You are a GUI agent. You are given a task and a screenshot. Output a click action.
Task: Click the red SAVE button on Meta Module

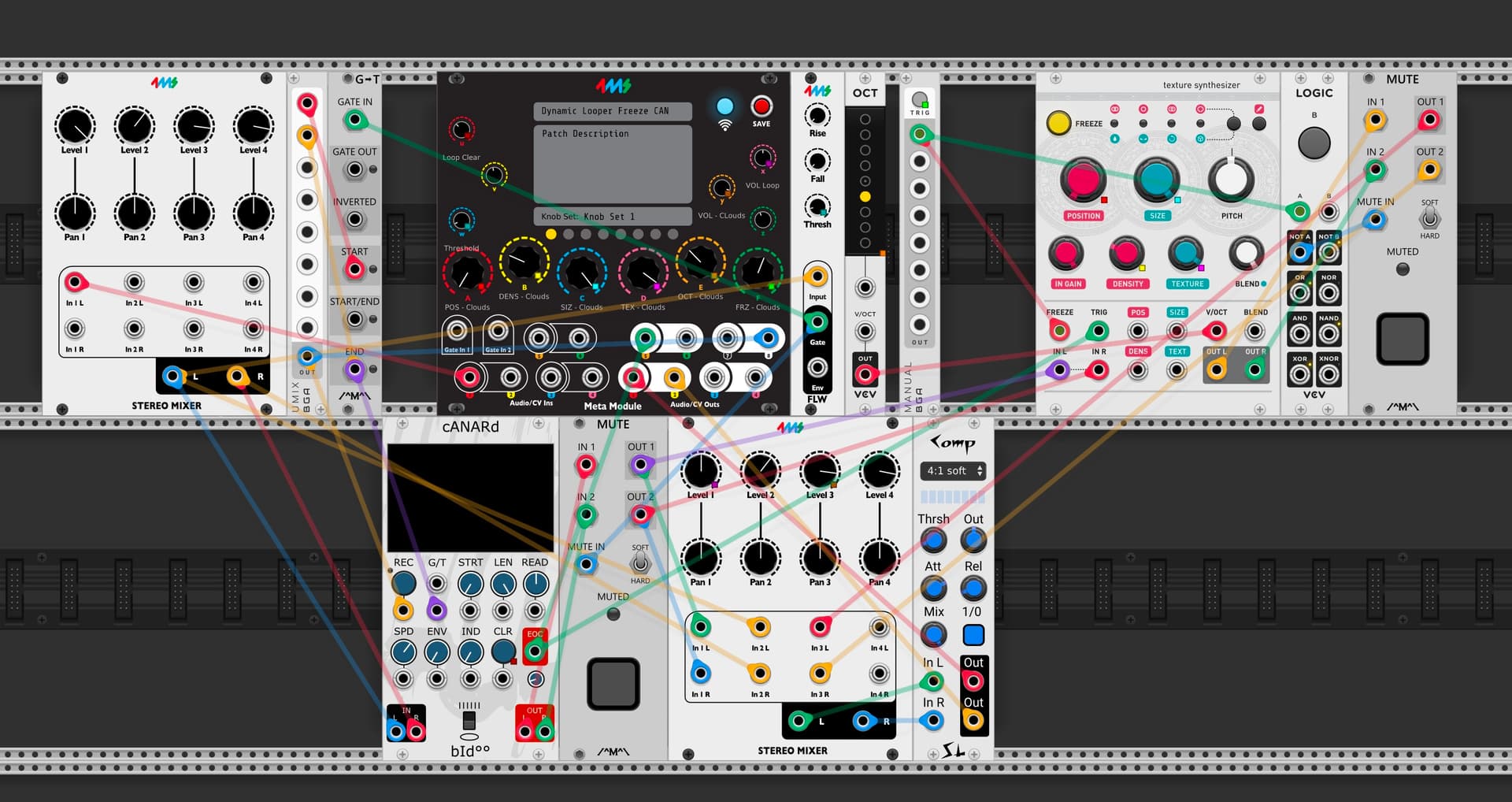[x=761, y=106]
